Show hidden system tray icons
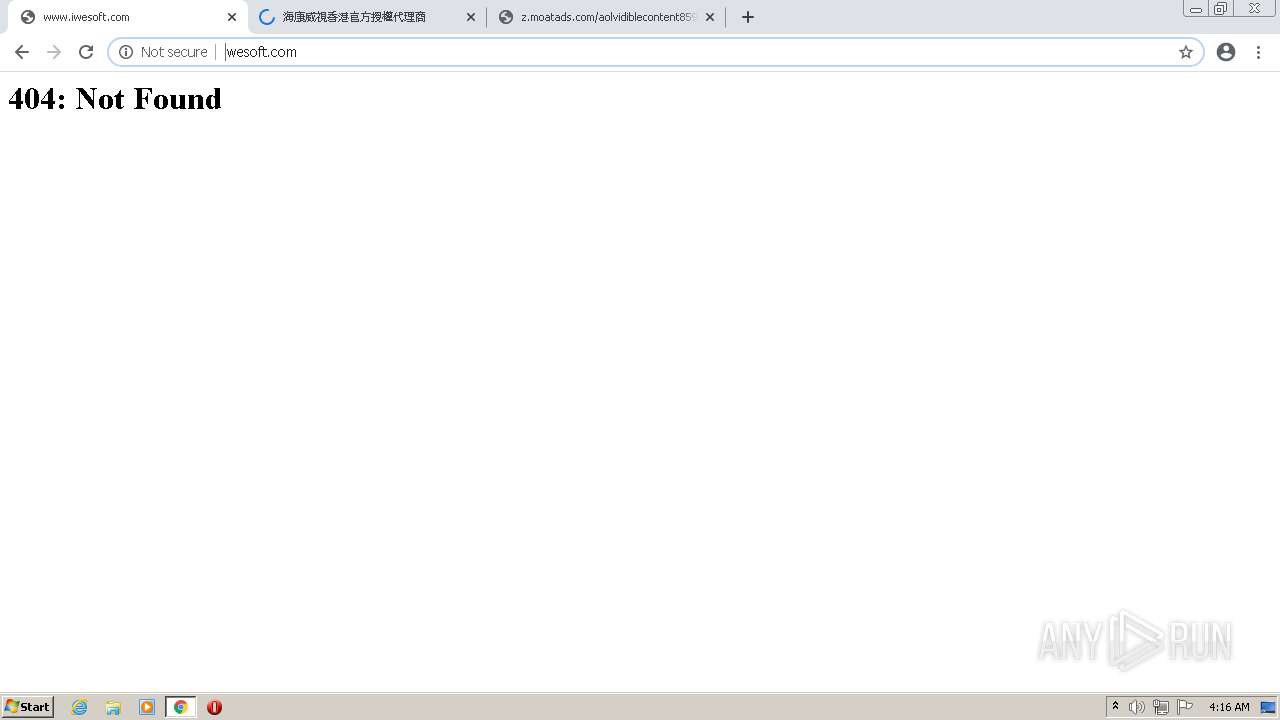The image size is (1280, 720). coord(1116,707)
